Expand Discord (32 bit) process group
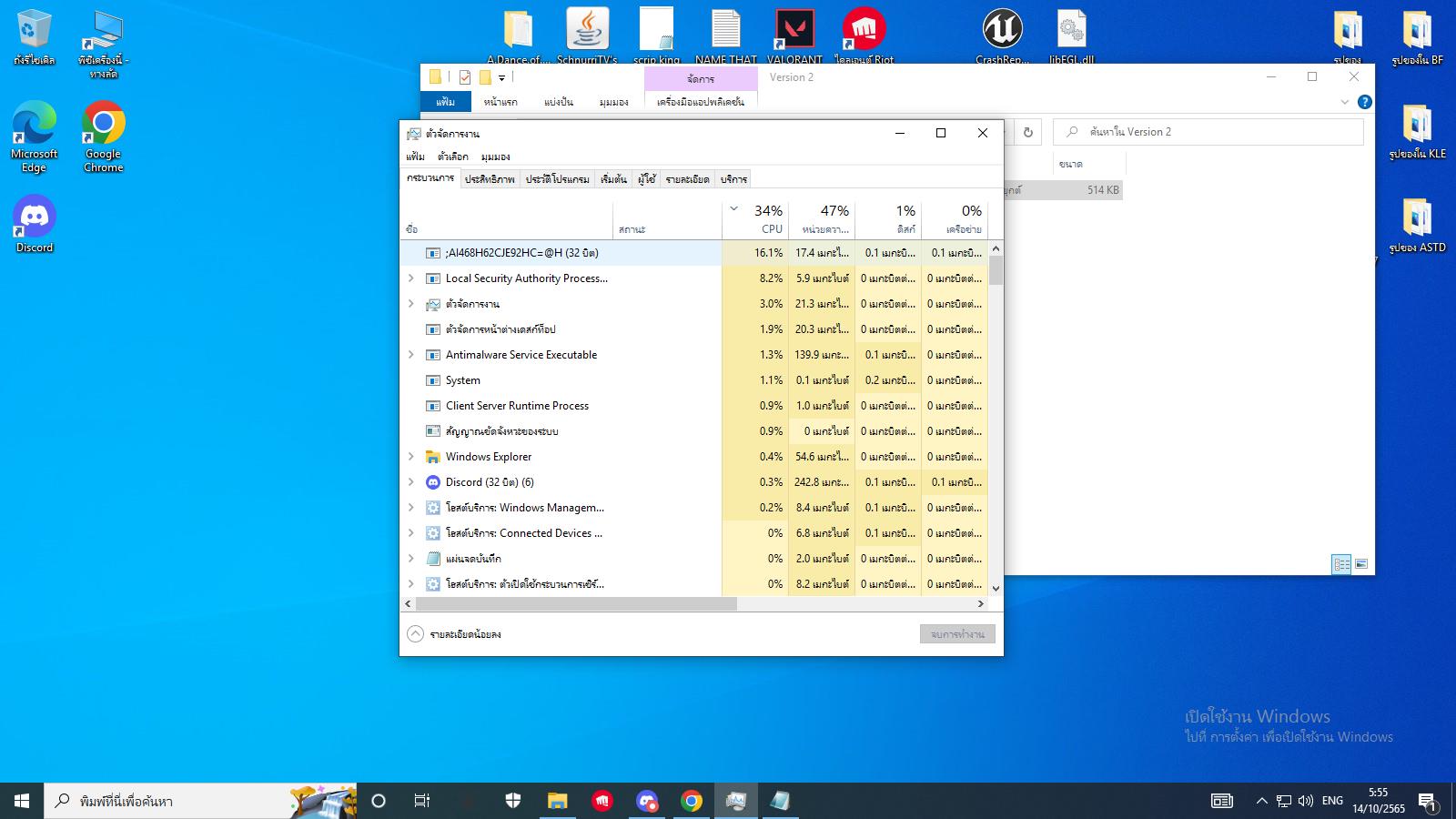1456x819 pixels. click(x=410, y=482)
